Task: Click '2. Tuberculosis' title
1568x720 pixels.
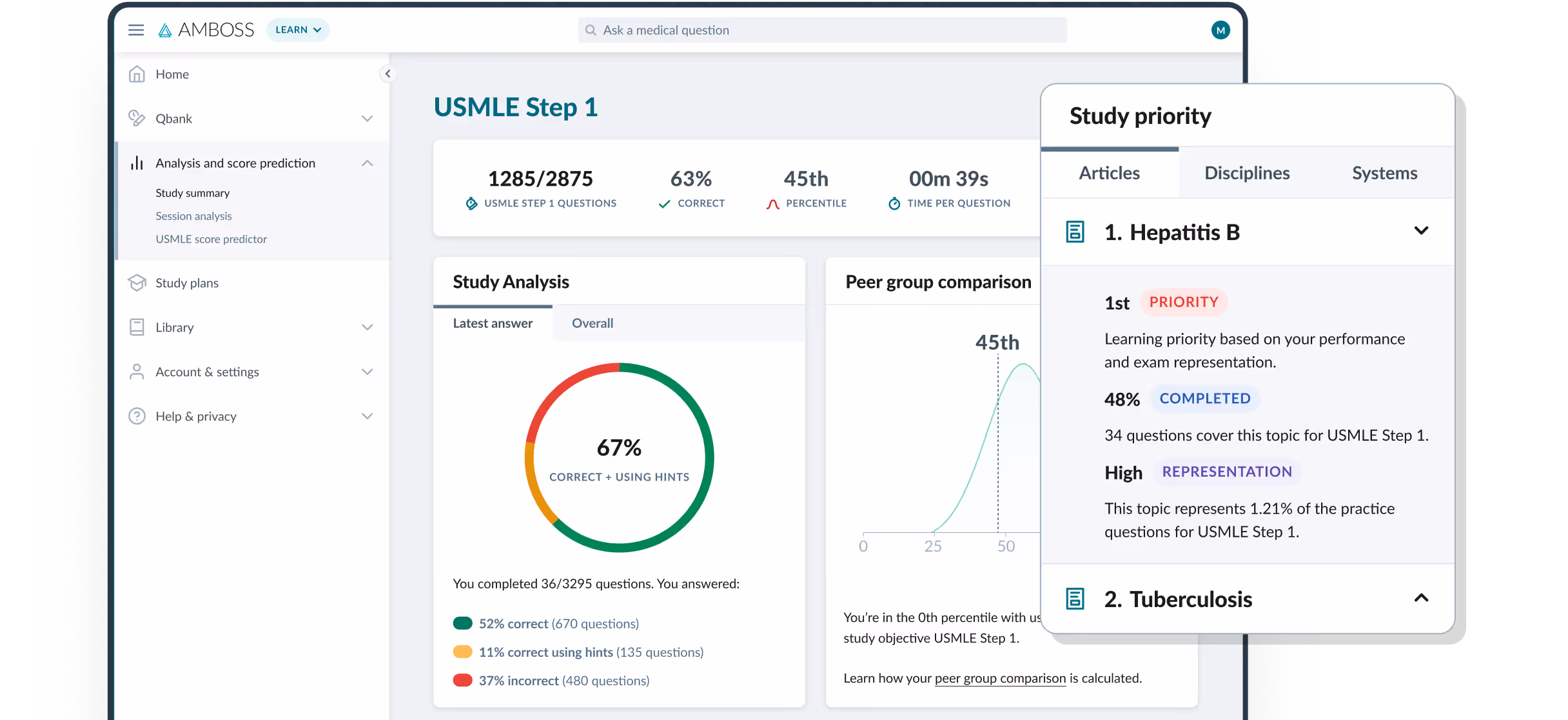Action: click(1178, 599)
